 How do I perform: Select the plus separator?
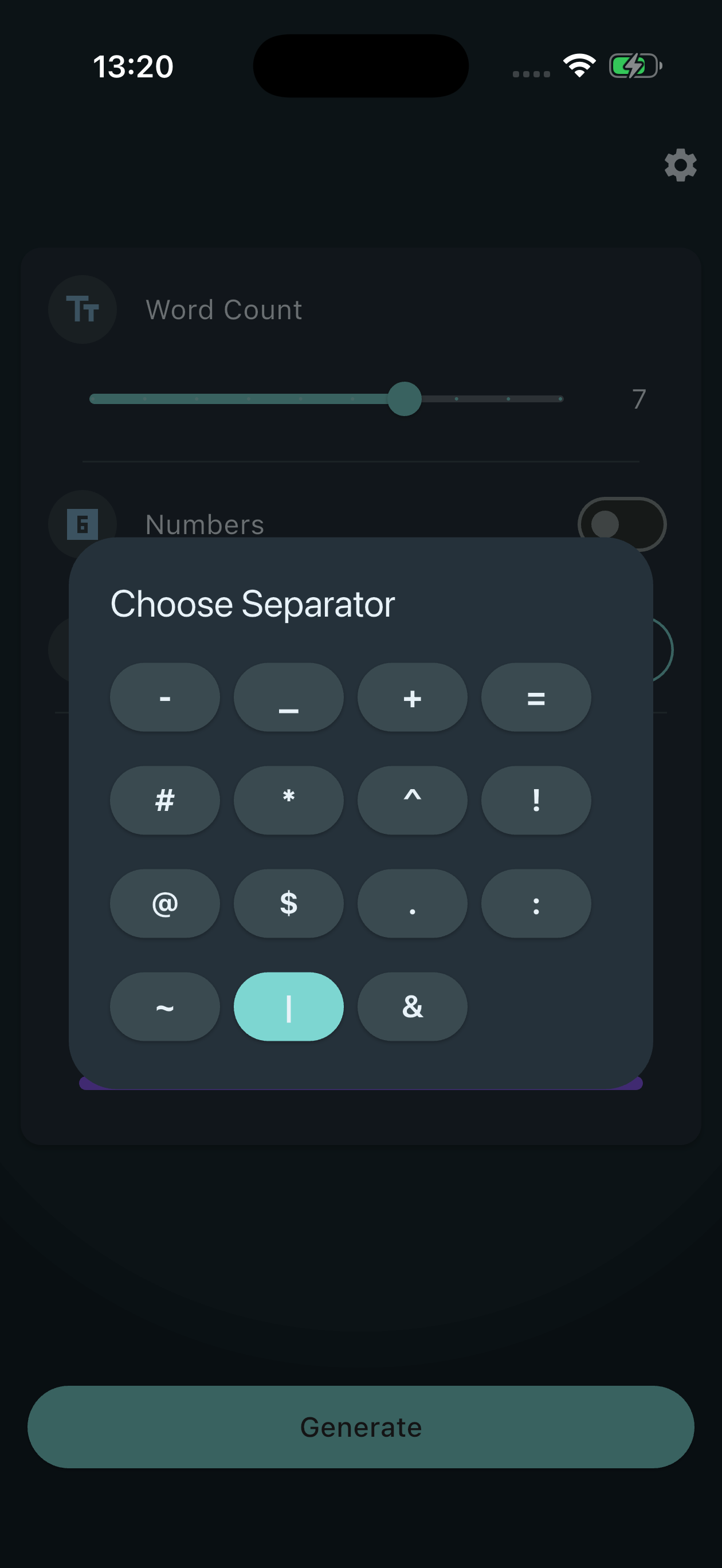(412, 697)
